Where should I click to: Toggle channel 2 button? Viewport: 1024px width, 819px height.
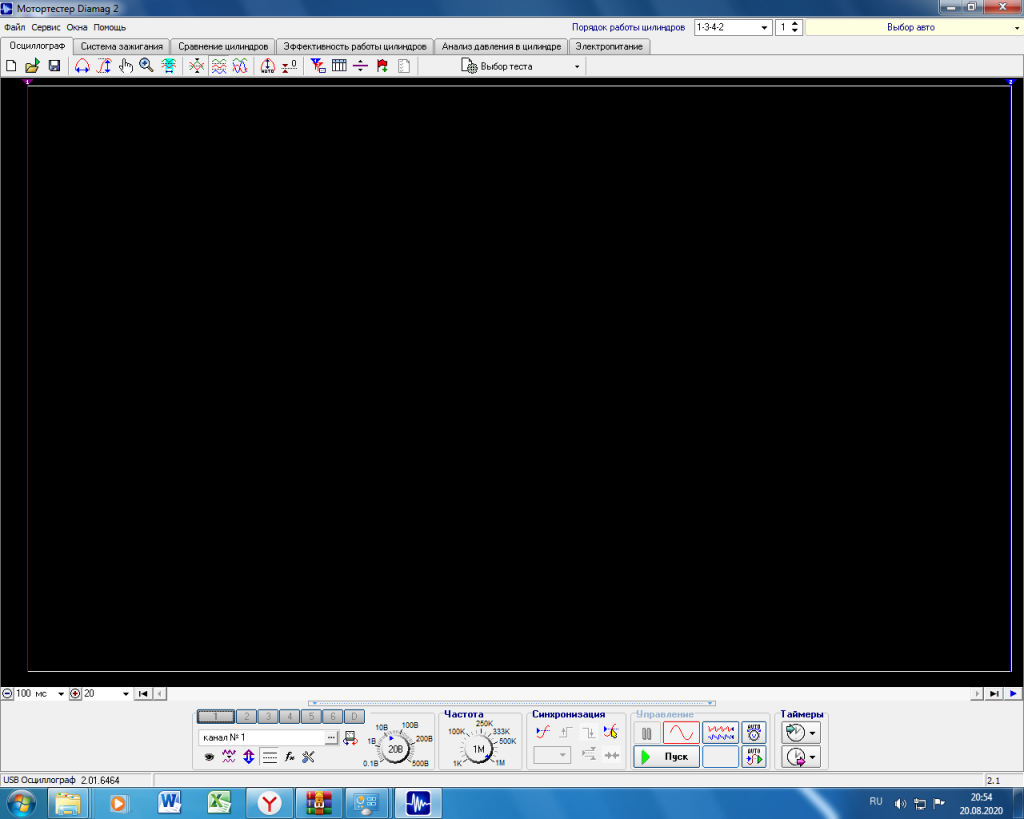pos(246,716)
